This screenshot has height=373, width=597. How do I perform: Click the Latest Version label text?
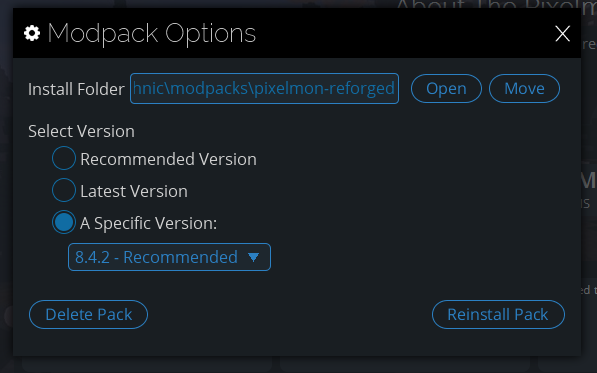pos(134,191)
